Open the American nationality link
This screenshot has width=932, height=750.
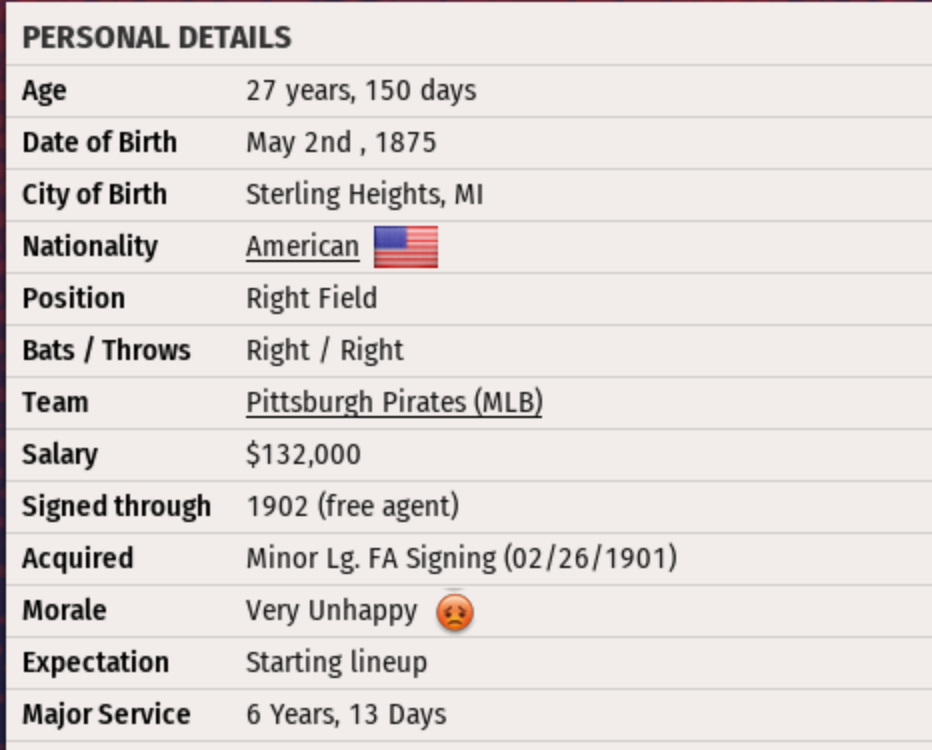[302, 247]
